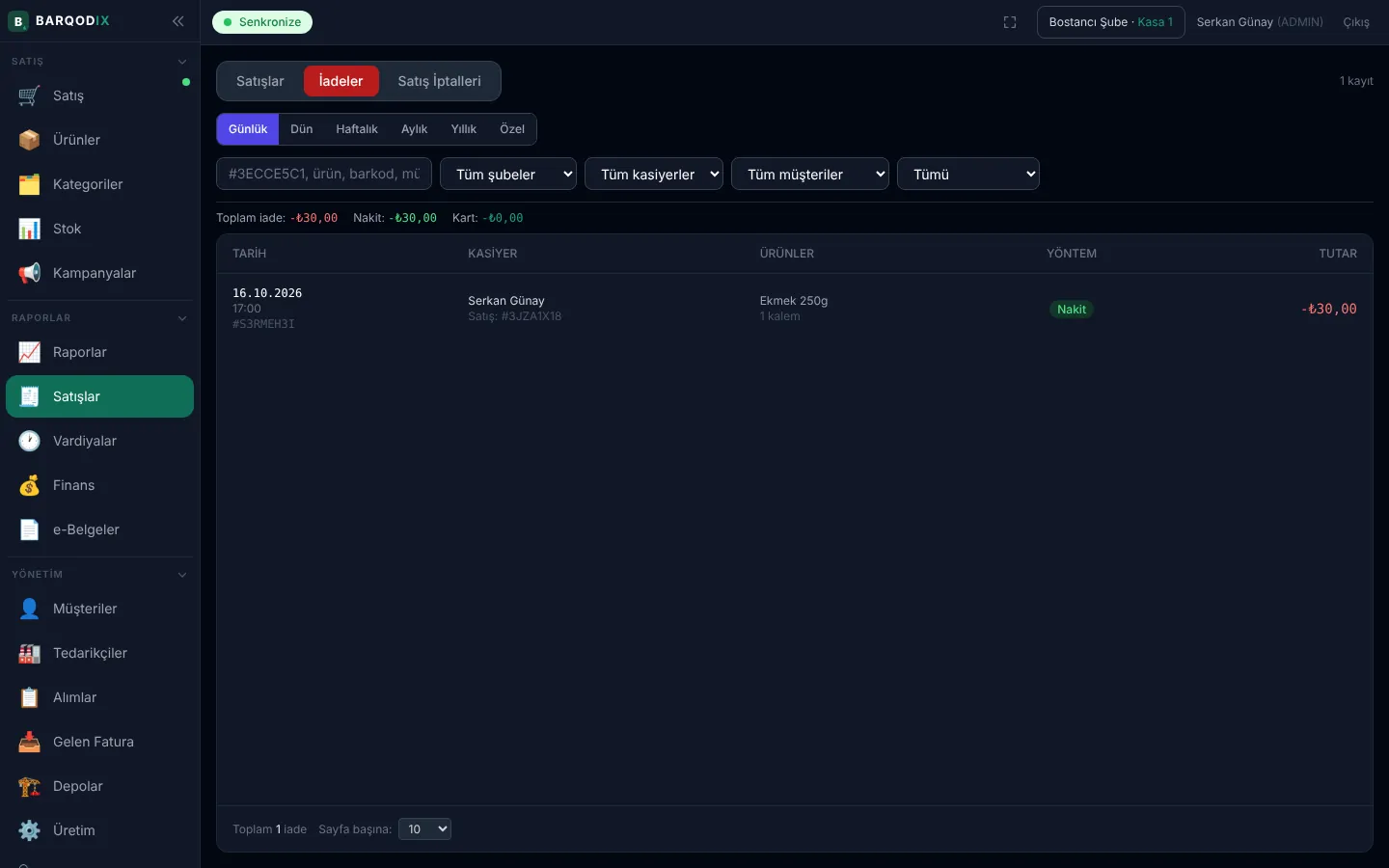
Task: Select Yıllık date range
Action: click(464, 129)
